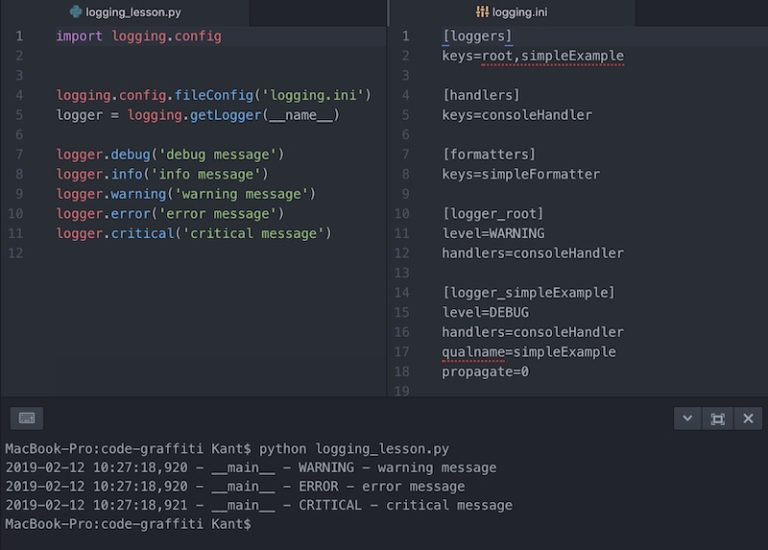This screenshot has width=768, height=550.
Task: Click line number 14 in logging.ini gutter
Action: pyautogui.click(x=402, y=293)
